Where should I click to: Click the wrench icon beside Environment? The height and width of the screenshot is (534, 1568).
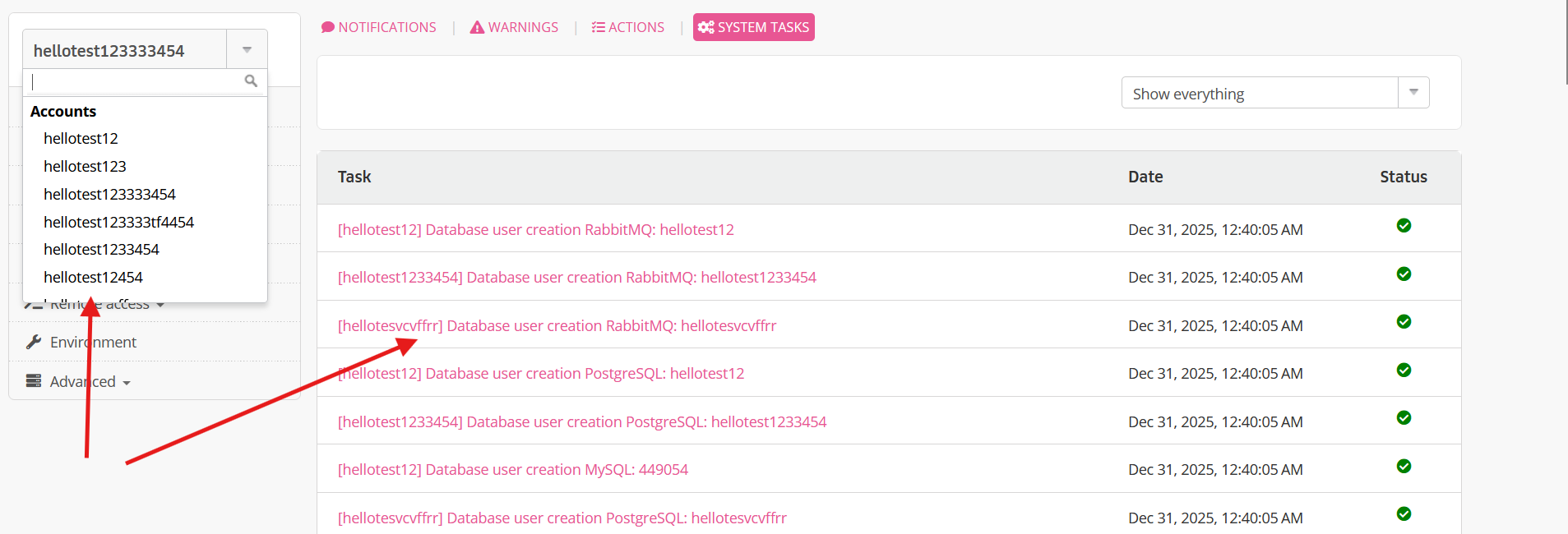click(34, 342)
